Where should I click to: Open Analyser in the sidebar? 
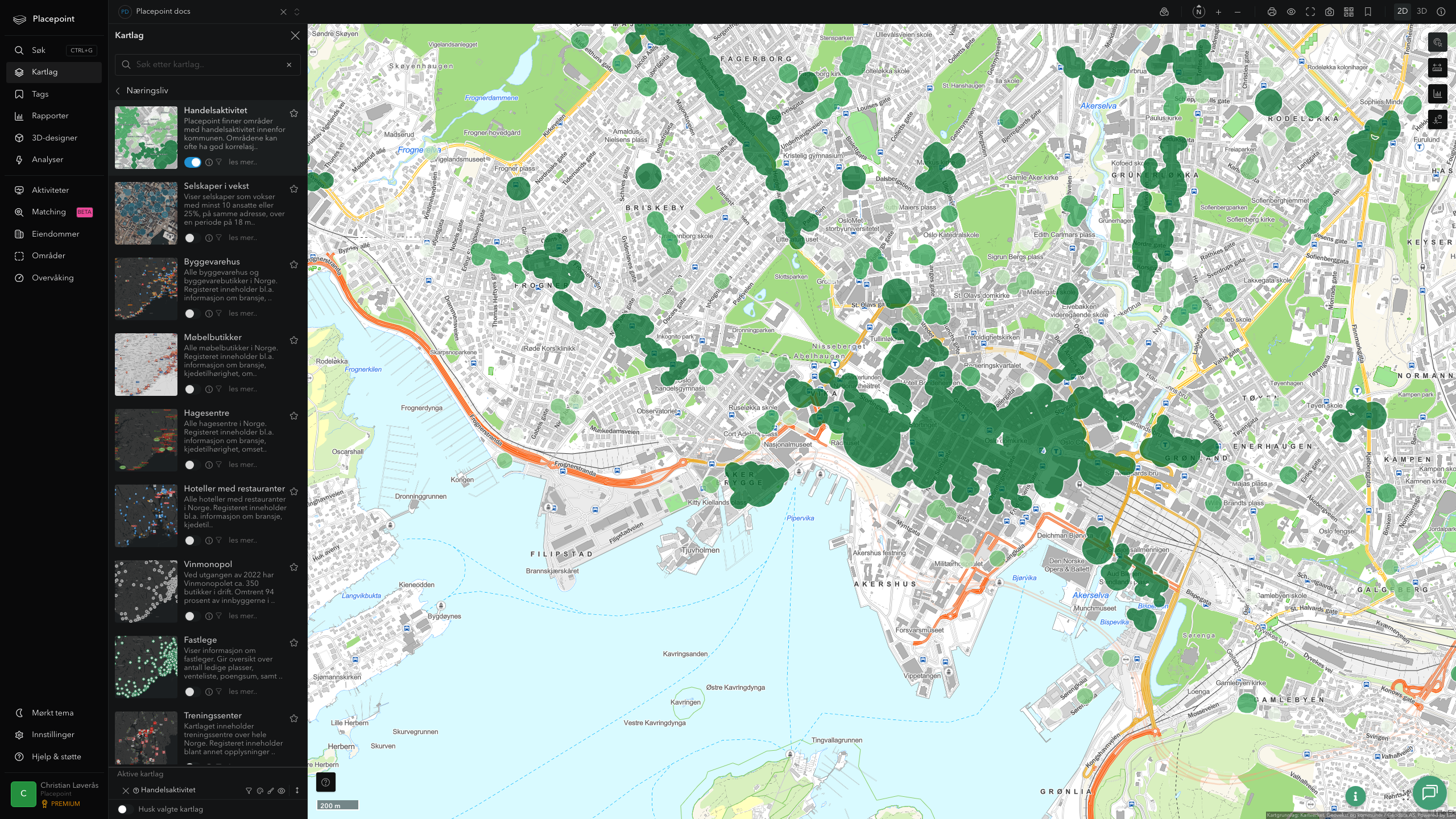pos(54,160)
